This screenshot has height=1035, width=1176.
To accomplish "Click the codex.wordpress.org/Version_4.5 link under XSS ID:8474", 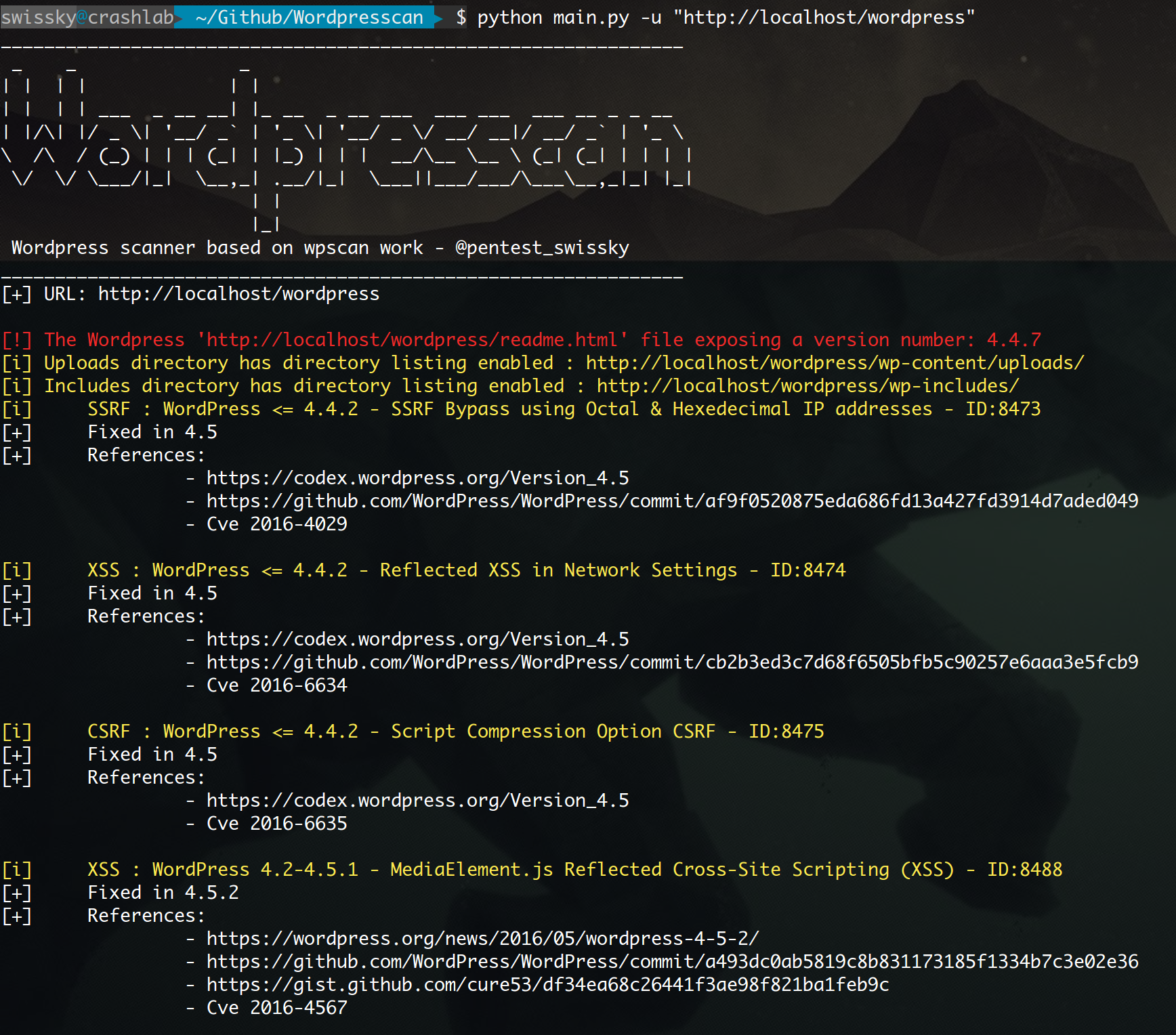I will [417, 639].
